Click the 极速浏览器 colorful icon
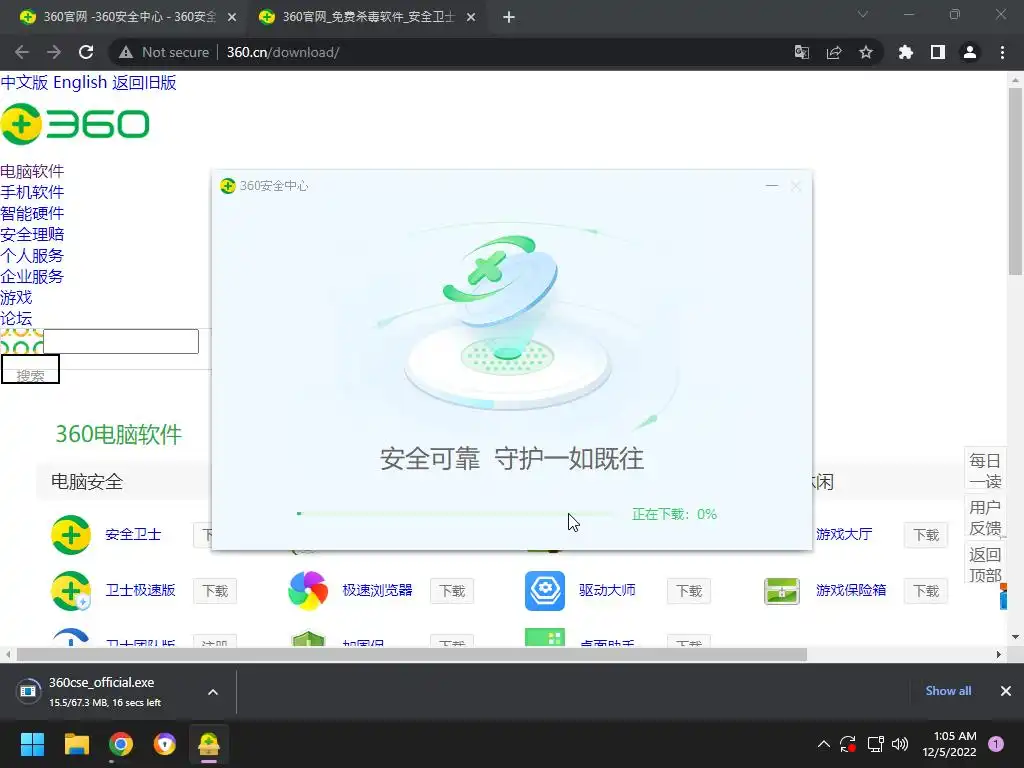 pyautogui.click(x=308, y=591)
